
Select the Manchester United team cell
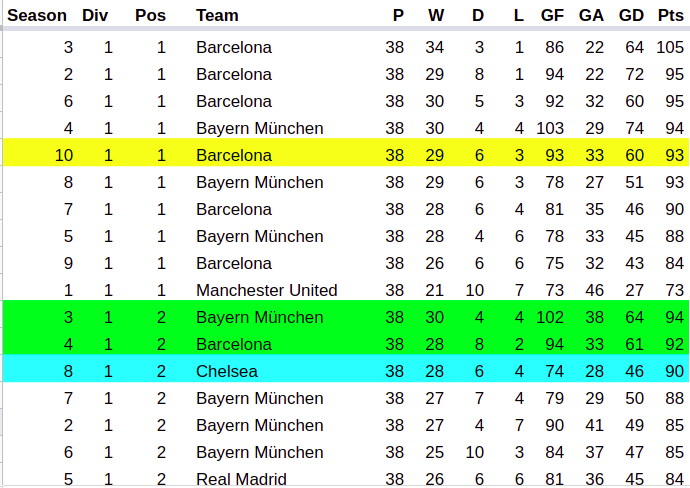click(266, 290)
